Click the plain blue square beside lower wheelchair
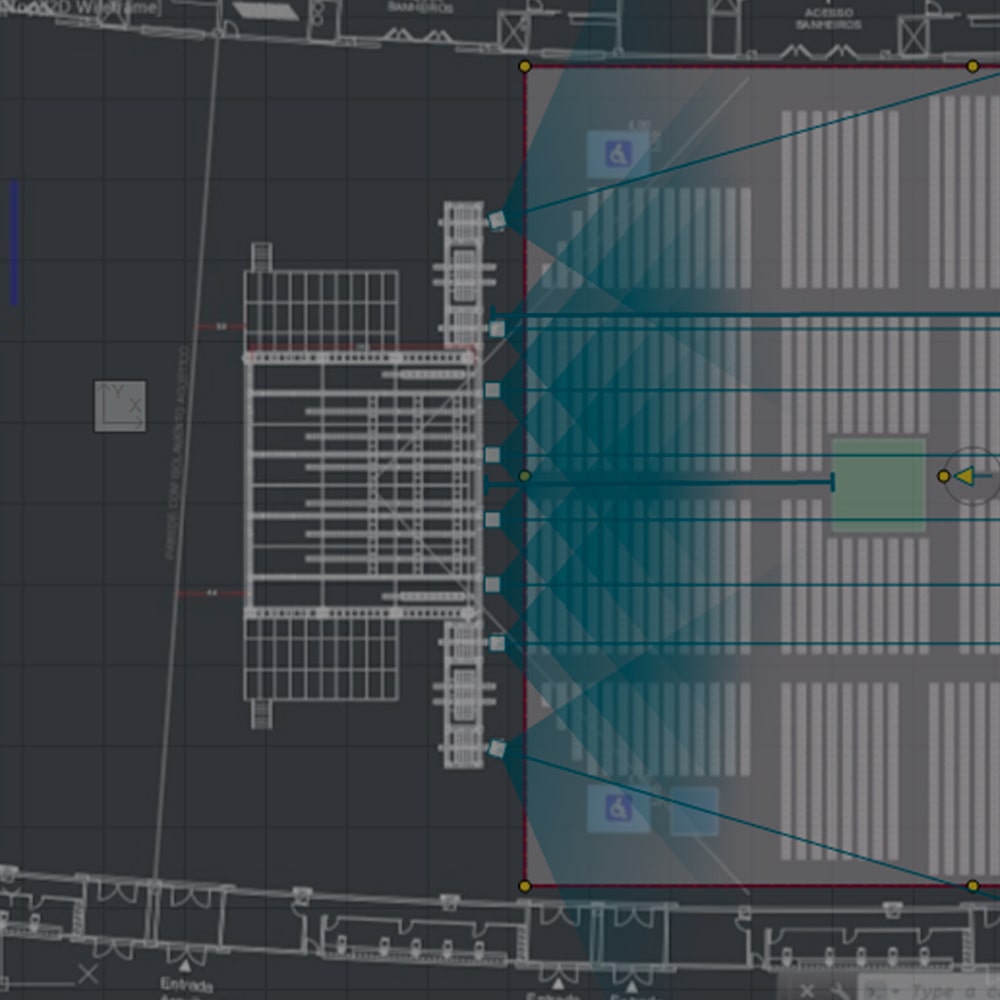The height and width of the screenshot is (1000, 1000). pos(694,811)
